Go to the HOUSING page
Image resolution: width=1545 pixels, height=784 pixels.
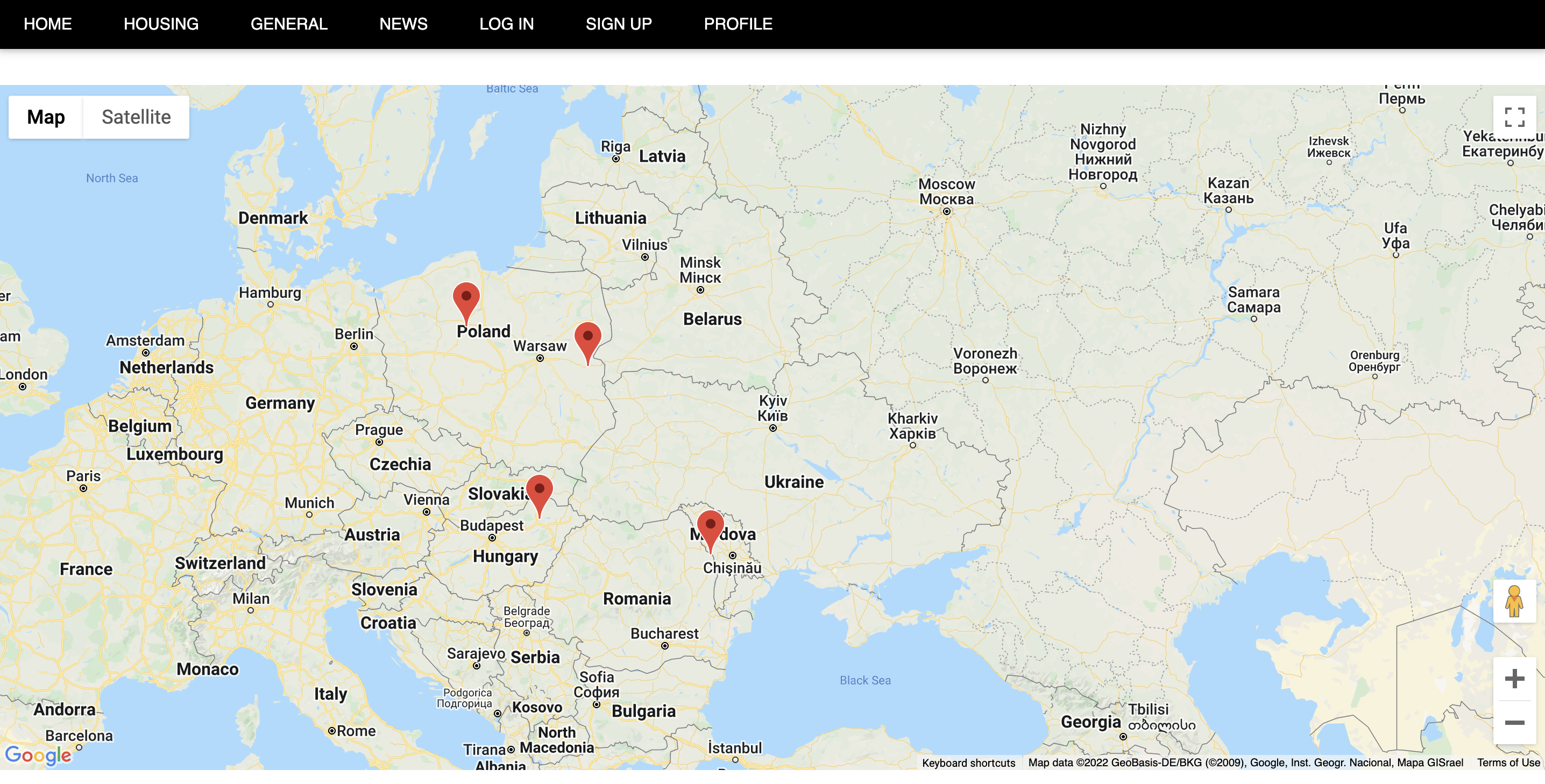click(161, 24)
